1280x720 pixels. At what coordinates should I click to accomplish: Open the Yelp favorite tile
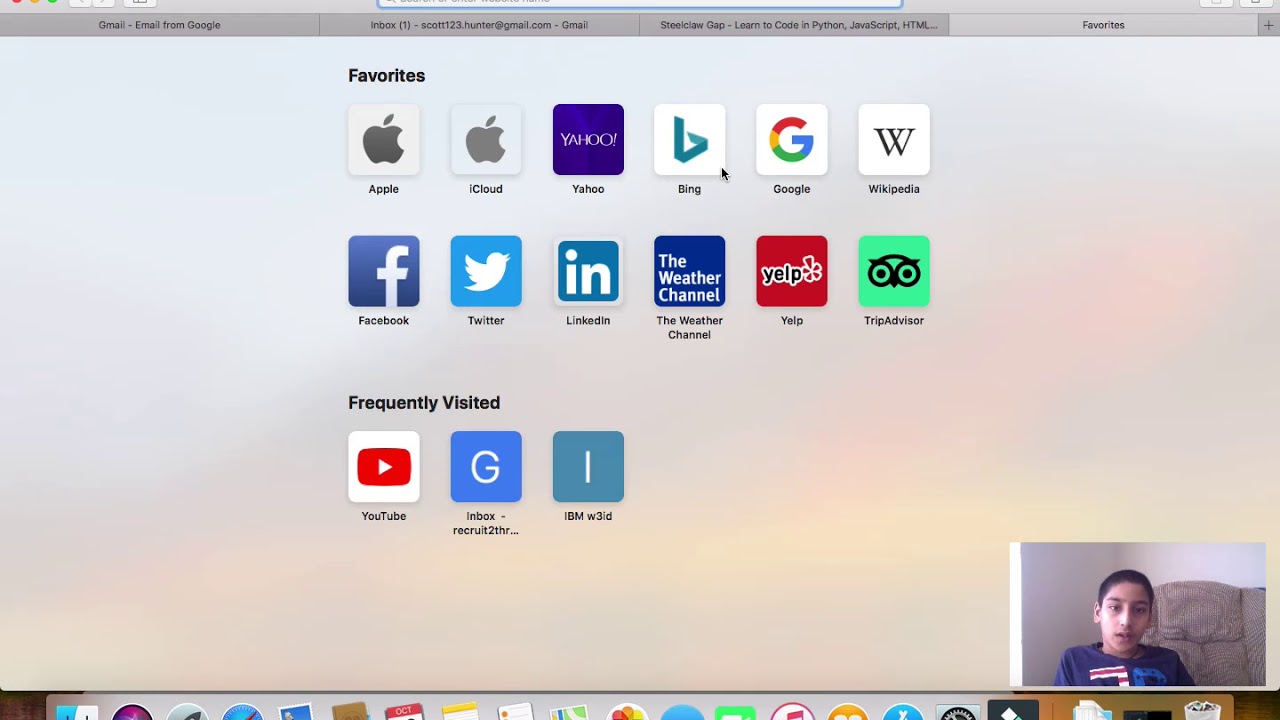(792, 271)
